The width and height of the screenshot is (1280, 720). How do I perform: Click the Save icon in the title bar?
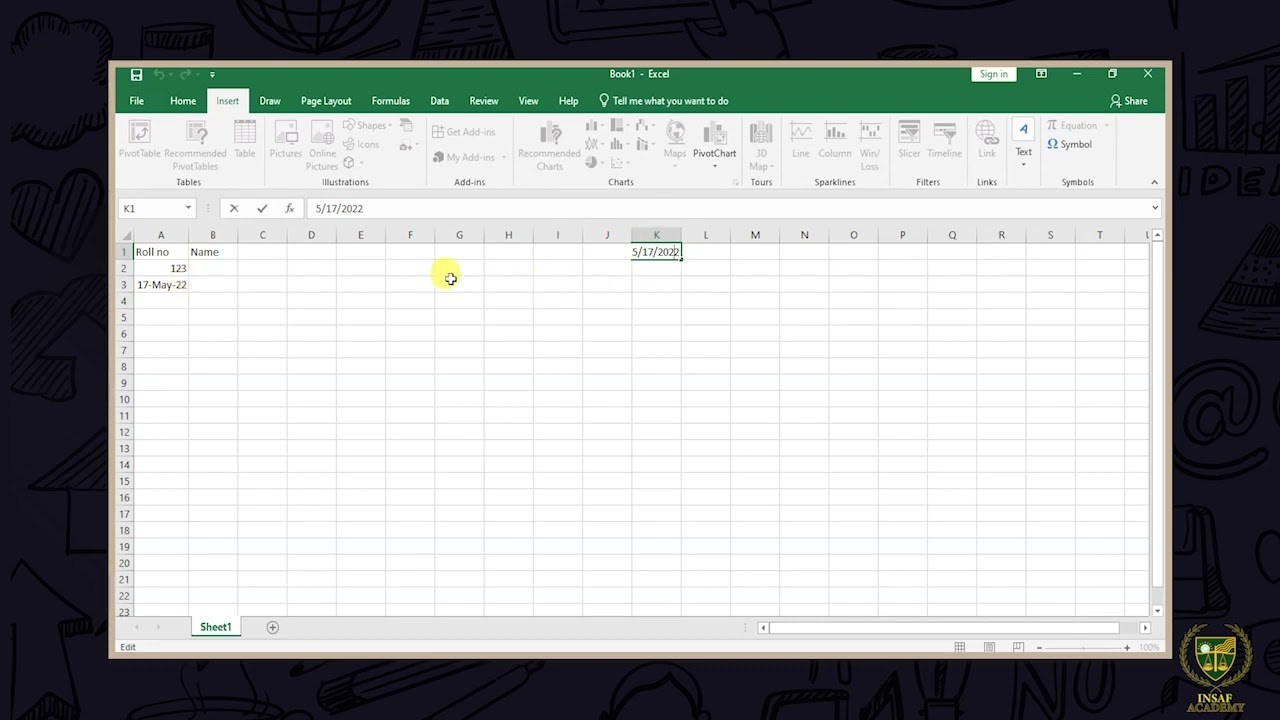pos(136,74)
